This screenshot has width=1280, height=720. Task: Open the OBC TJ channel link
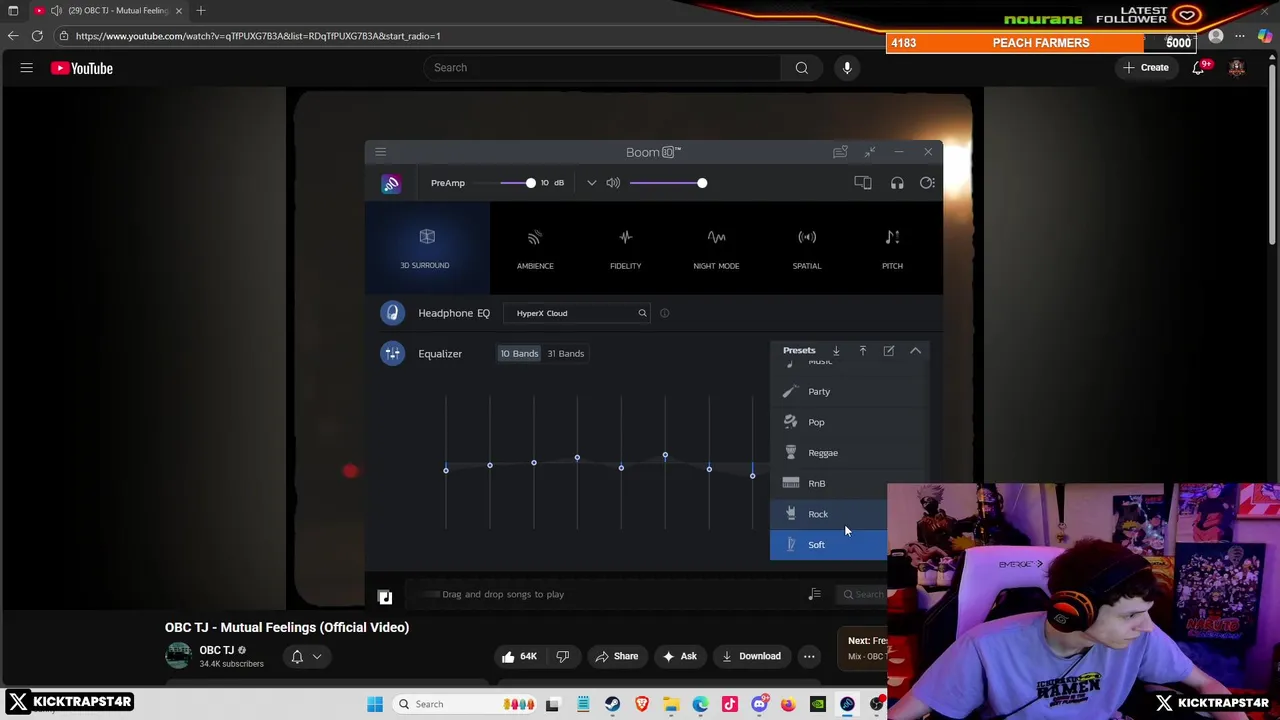[x=217, y=650]
